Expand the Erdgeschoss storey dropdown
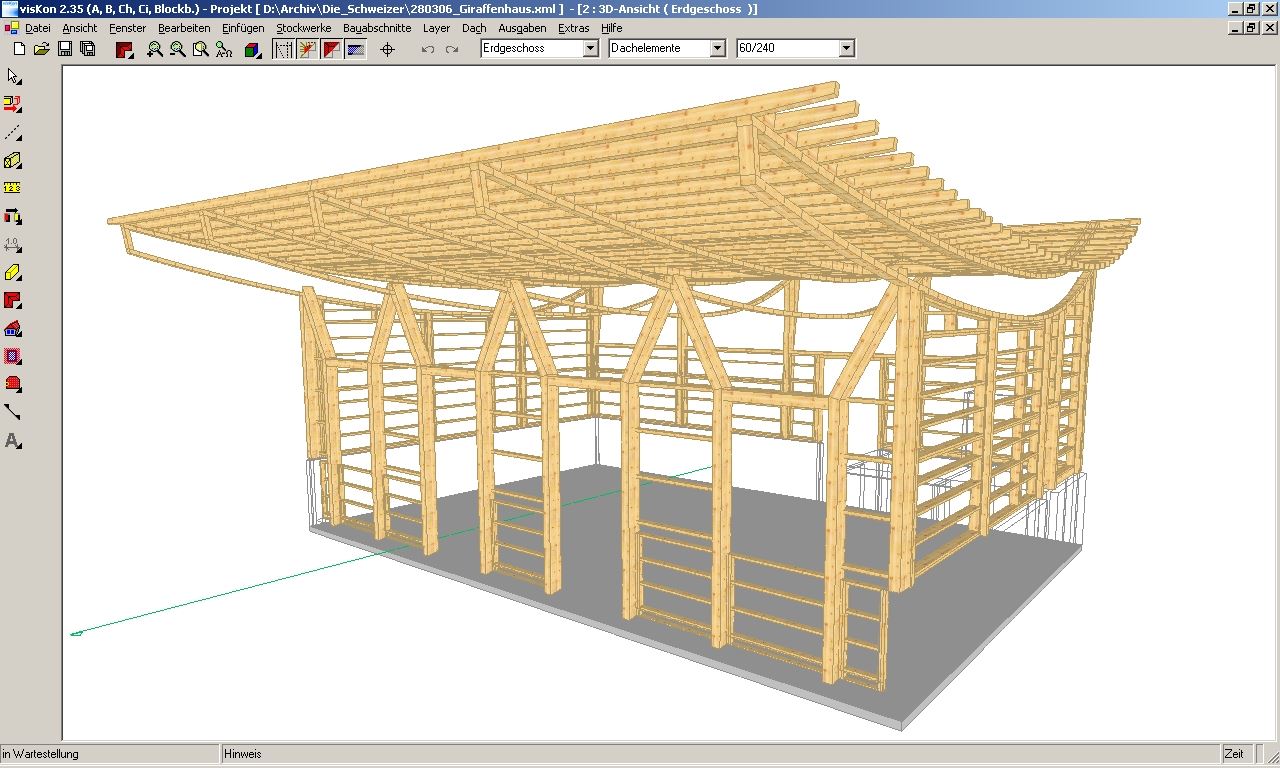Viewport: 1280px width, 768px height. (590, 48)
